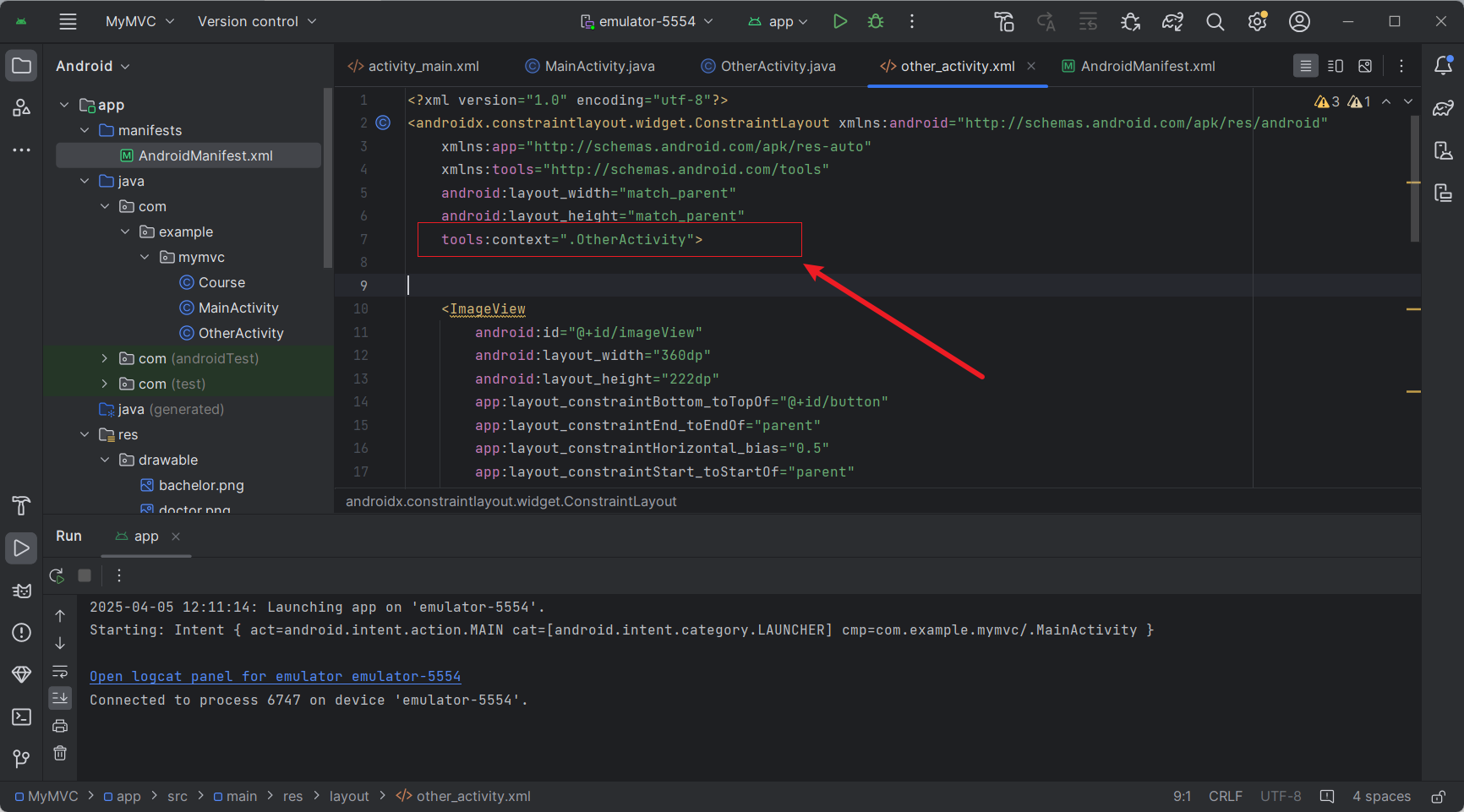
Task: Open the main hamburger menu
Action: point(68,22)
